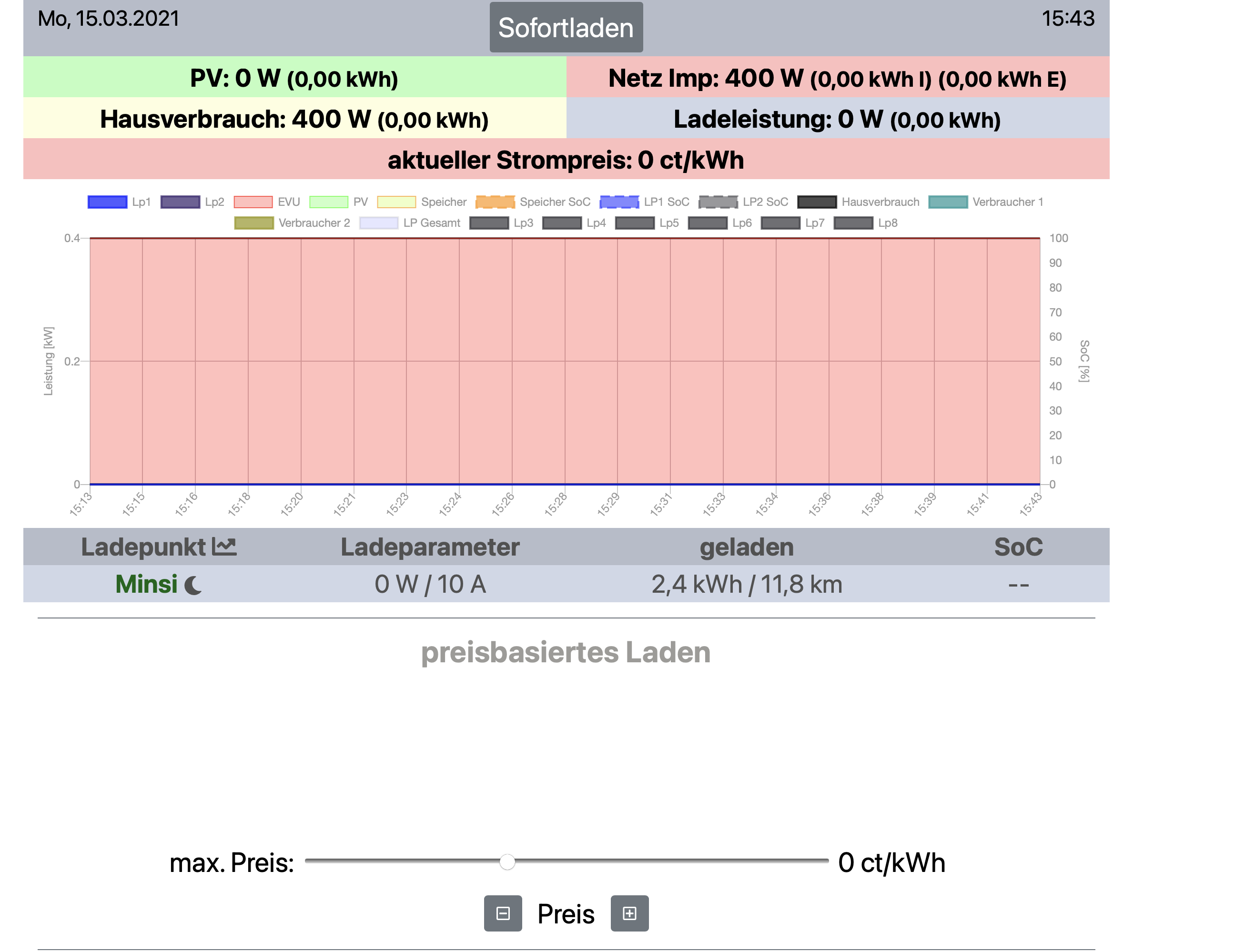Toggle Lp1 dataset in chart legend
Viewport: 1255px width, 952px height.
click(x=107, y=202)
